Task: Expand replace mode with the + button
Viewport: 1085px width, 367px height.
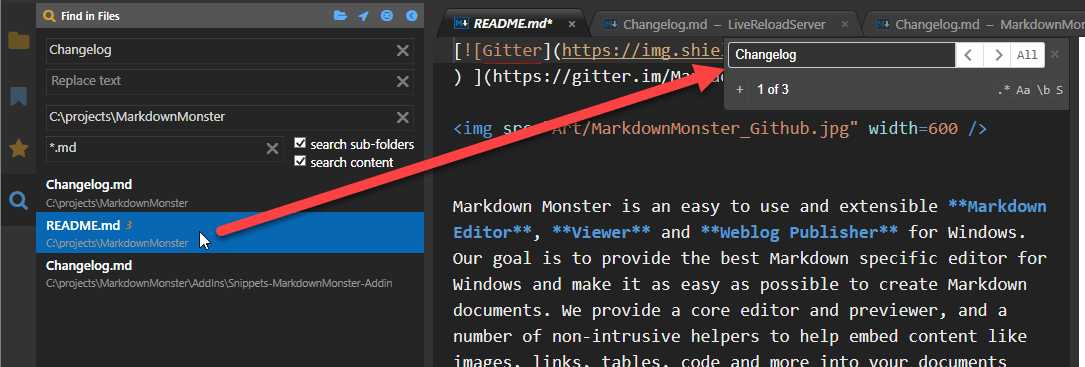Action: tap(740, 90)
